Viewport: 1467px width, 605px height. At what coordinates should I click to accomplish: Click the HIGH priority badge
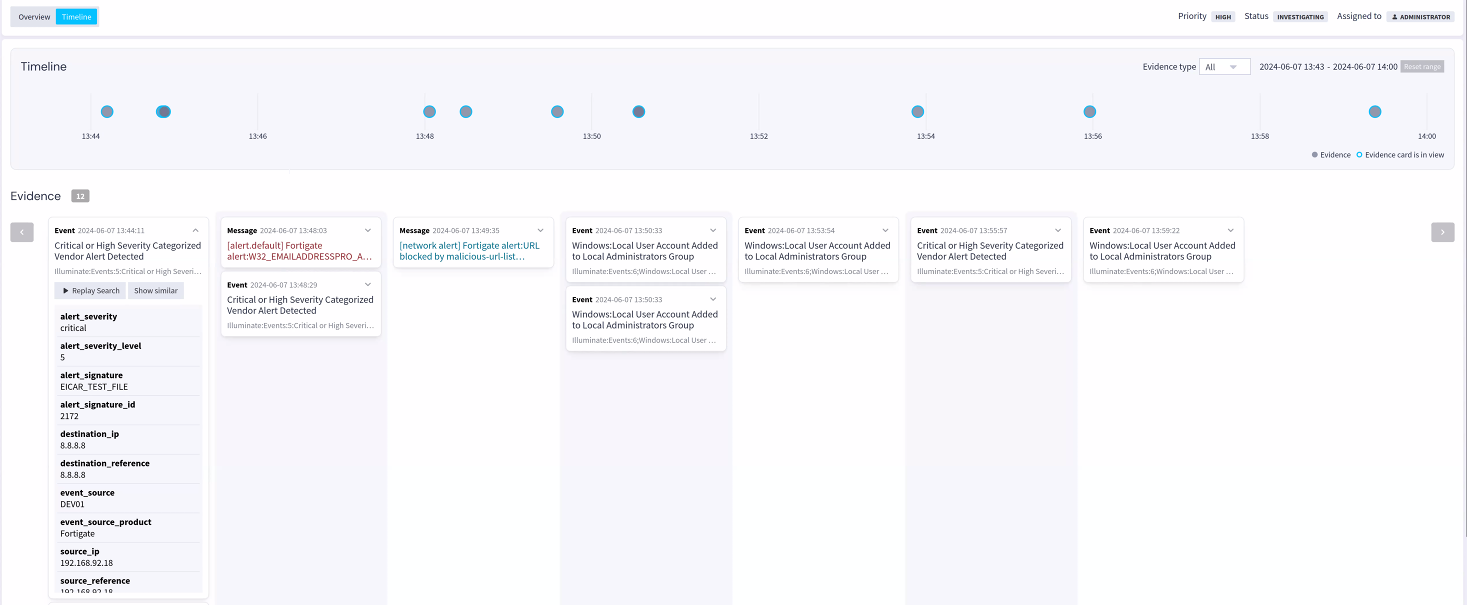[x=1222, y=17]
